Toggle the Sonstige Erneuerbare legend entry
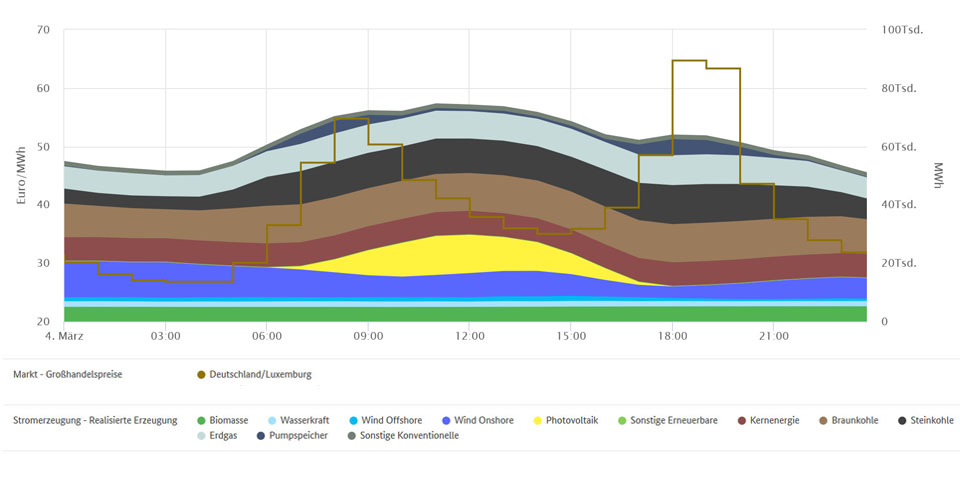Viewport: 960px width, 500px height. pos(668,420)
